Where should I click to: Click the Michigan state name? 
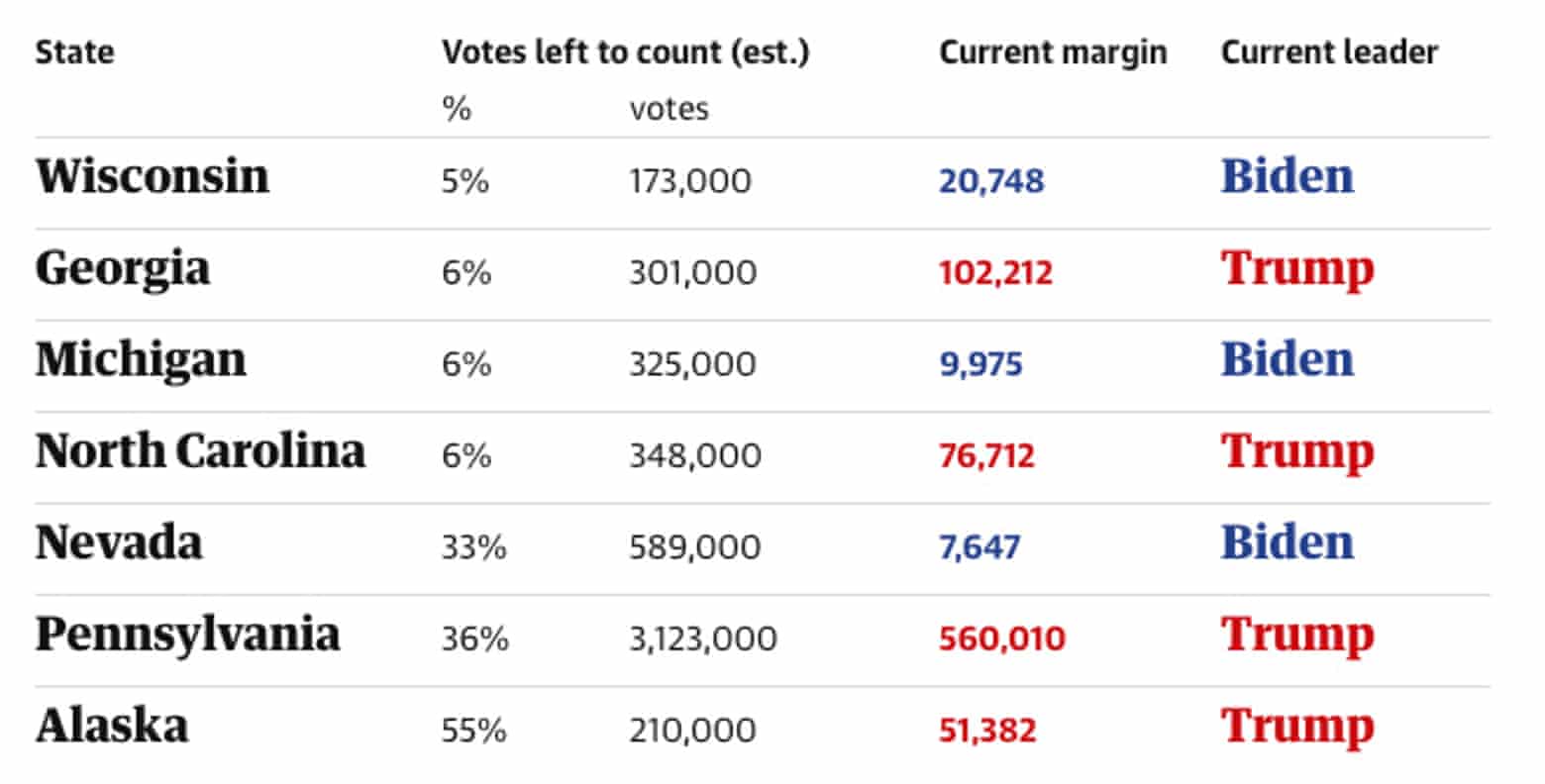[141, 360]
